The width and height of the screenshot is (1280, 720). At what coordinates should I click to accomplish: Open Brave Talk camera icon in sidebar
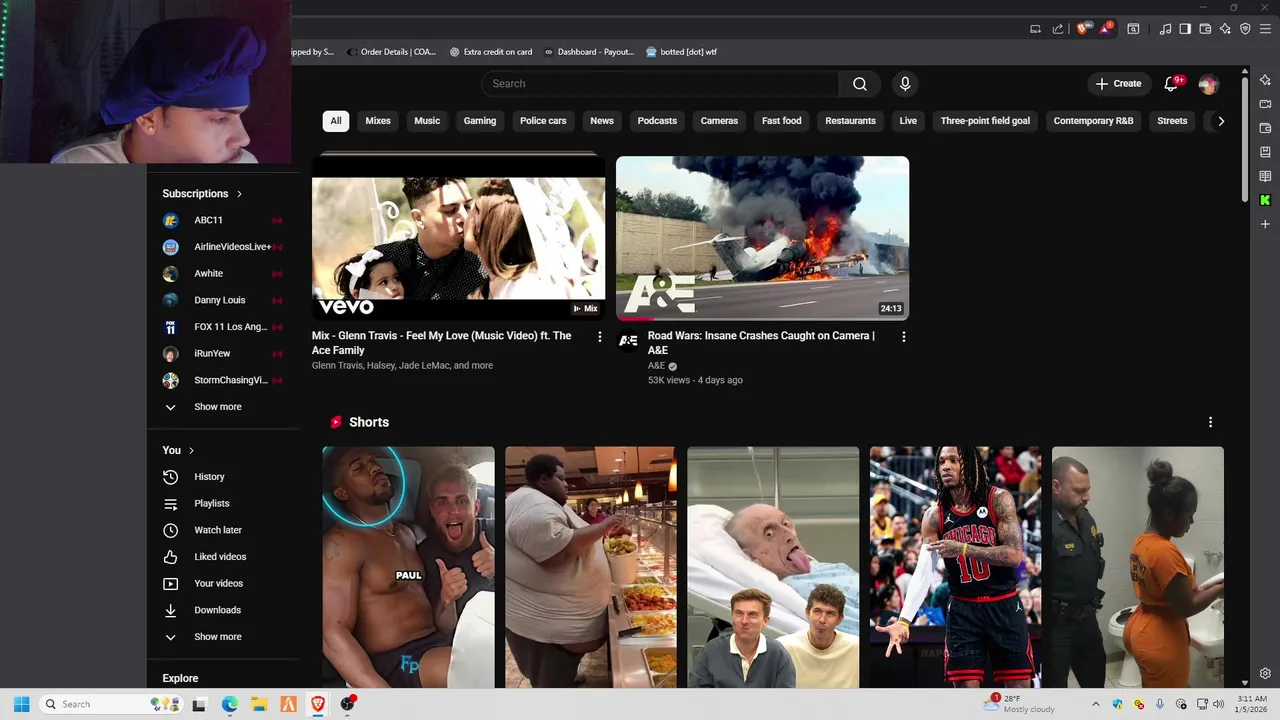tap(1265, 104)
